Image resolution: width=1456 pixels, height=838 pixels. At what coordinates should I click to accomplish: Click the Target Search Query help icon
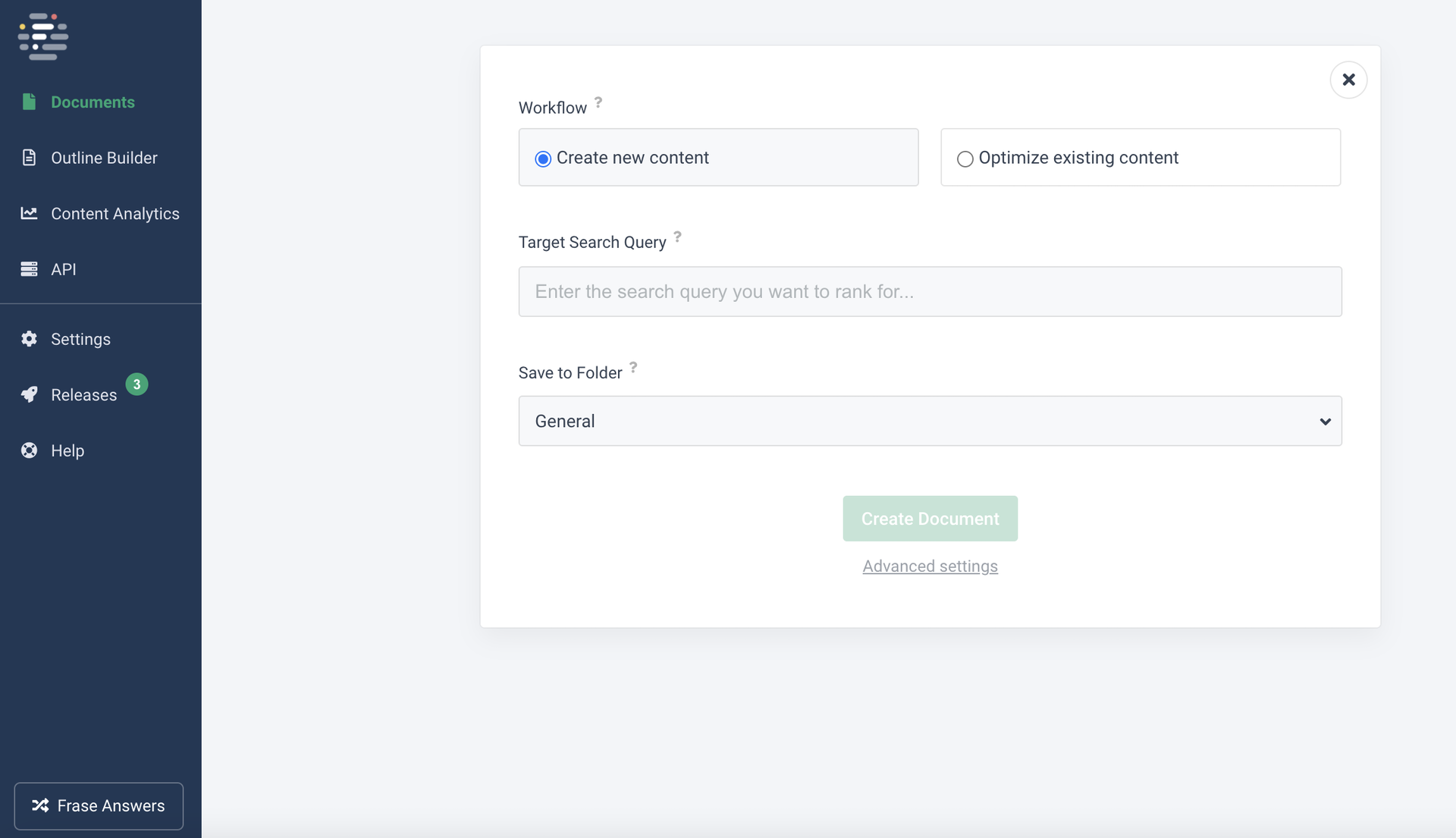click(677, 237)
